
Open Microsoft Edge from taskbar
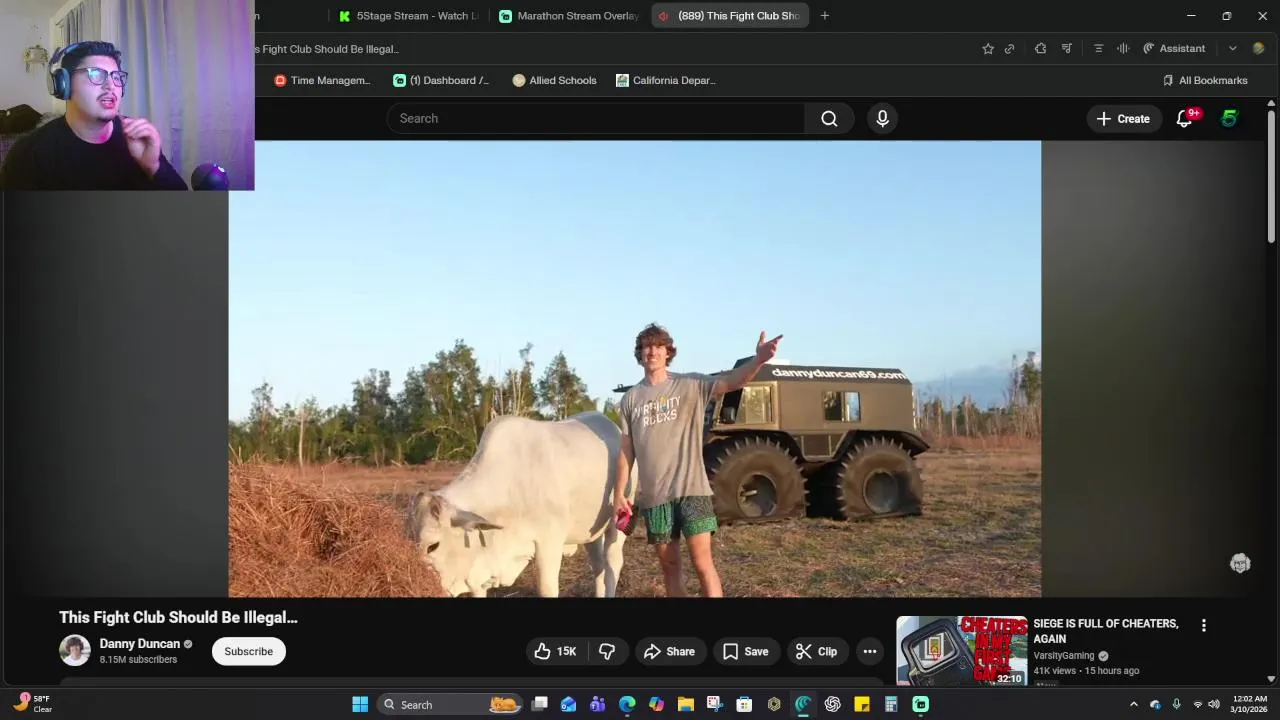[627, 704]
